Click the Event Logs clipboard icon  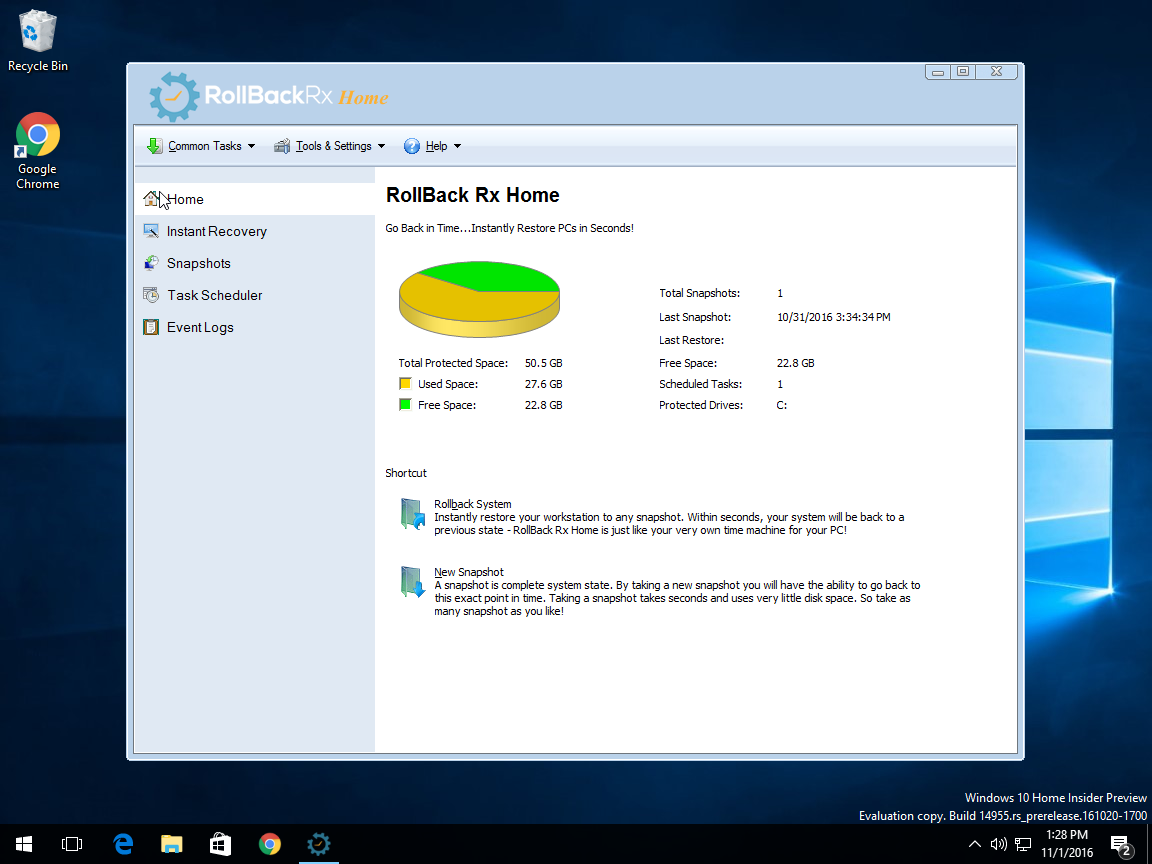[x=151, y=327]
